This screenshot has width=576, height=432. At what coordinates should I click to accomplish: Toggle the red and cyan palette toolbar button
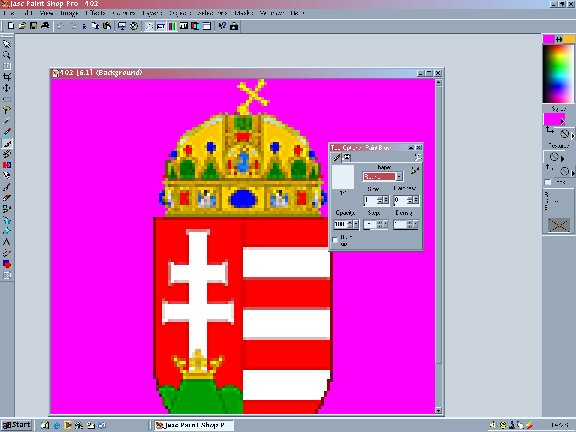pyautogui.click(x=195, y=26)
